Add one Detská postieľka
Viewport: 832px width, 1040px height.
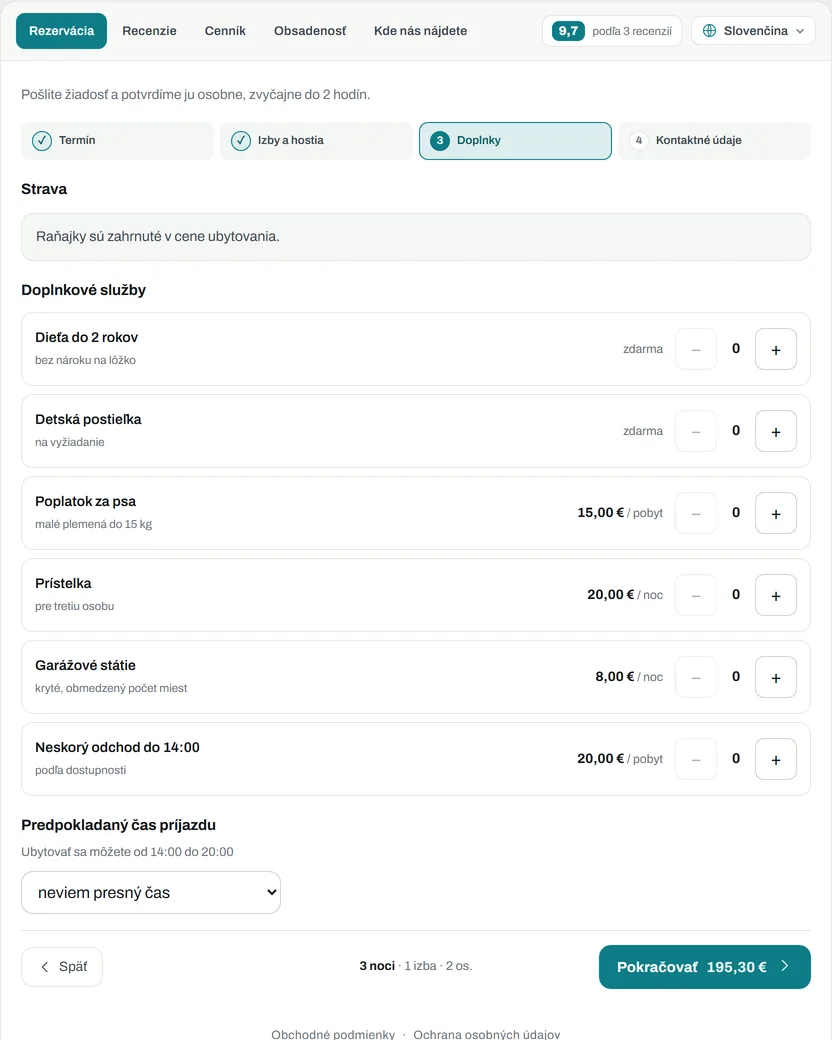point(776,431)
